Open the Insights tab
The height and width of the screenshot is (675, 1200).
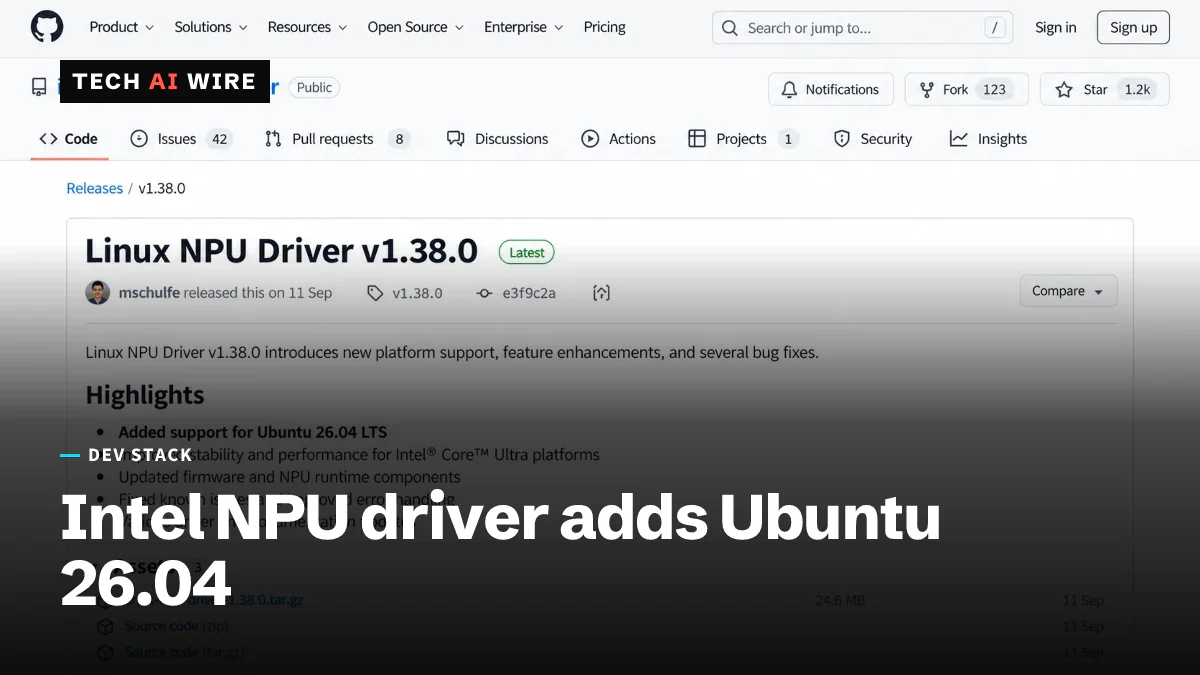click(988, 139)
